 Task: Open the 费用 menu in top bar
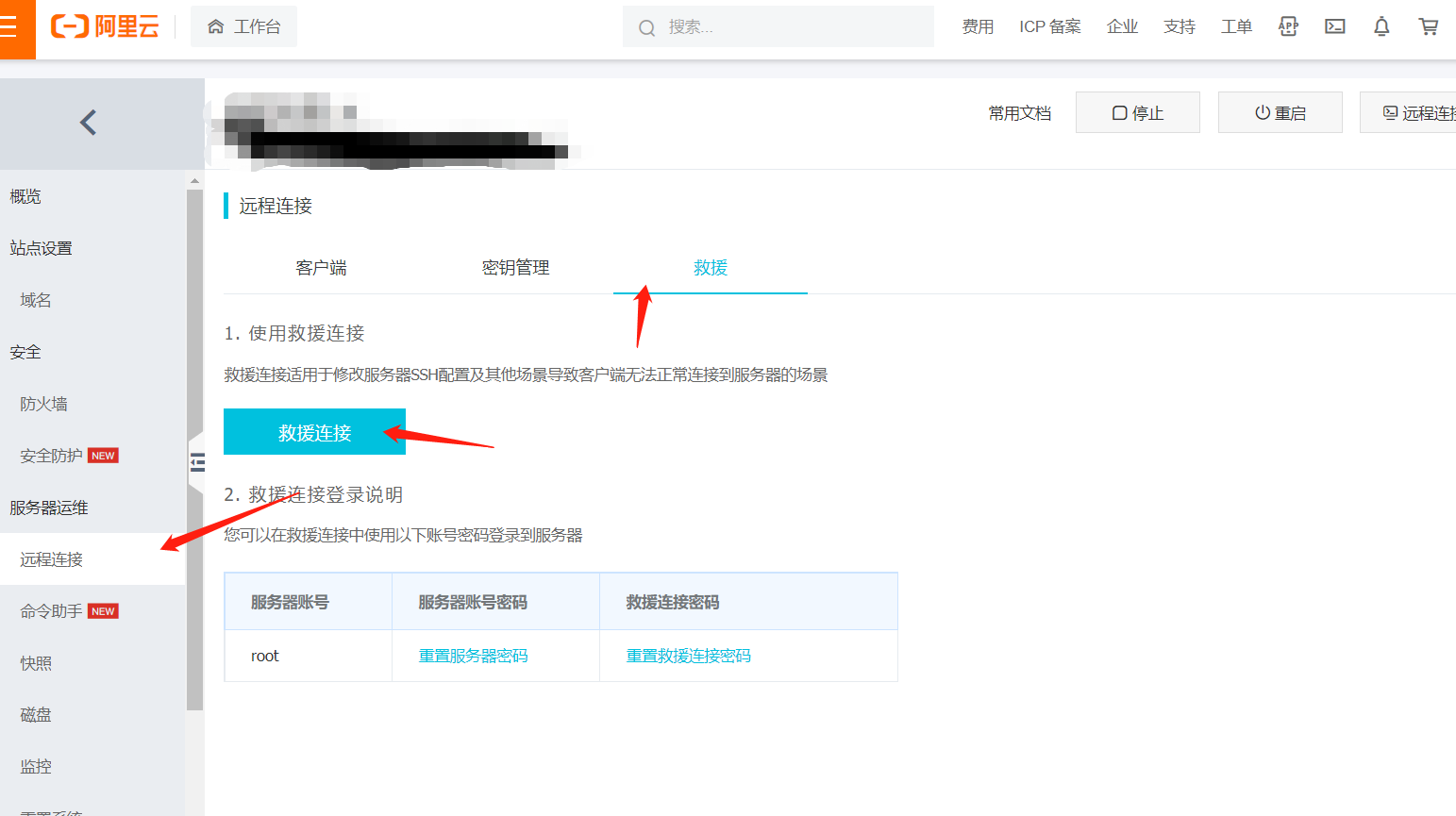pos(978,26)
